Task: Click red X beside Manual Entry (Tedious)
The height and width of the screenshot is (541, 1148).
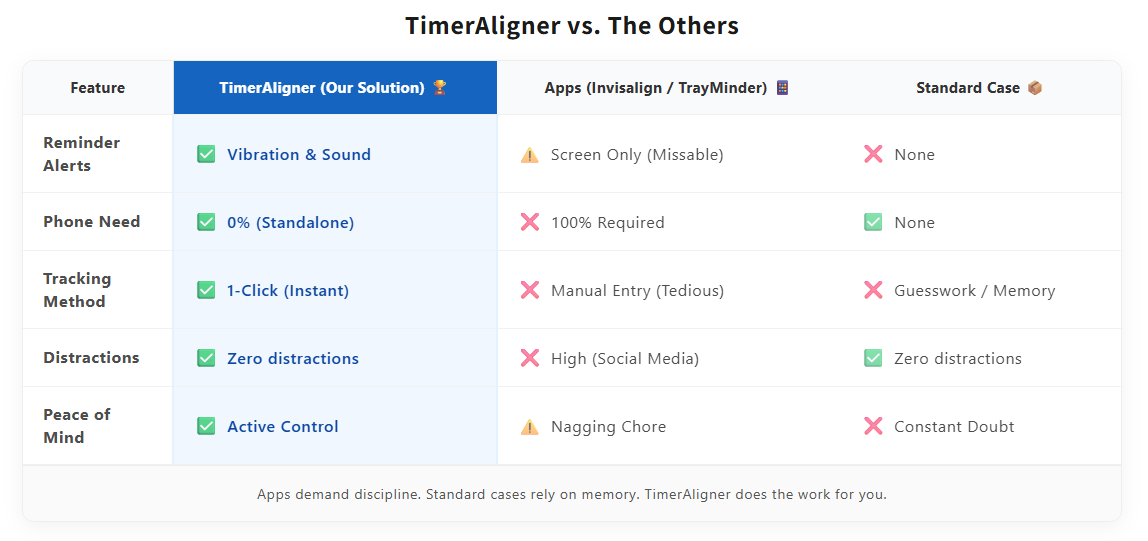Action: pyautogui.click(x=530, y=290)
